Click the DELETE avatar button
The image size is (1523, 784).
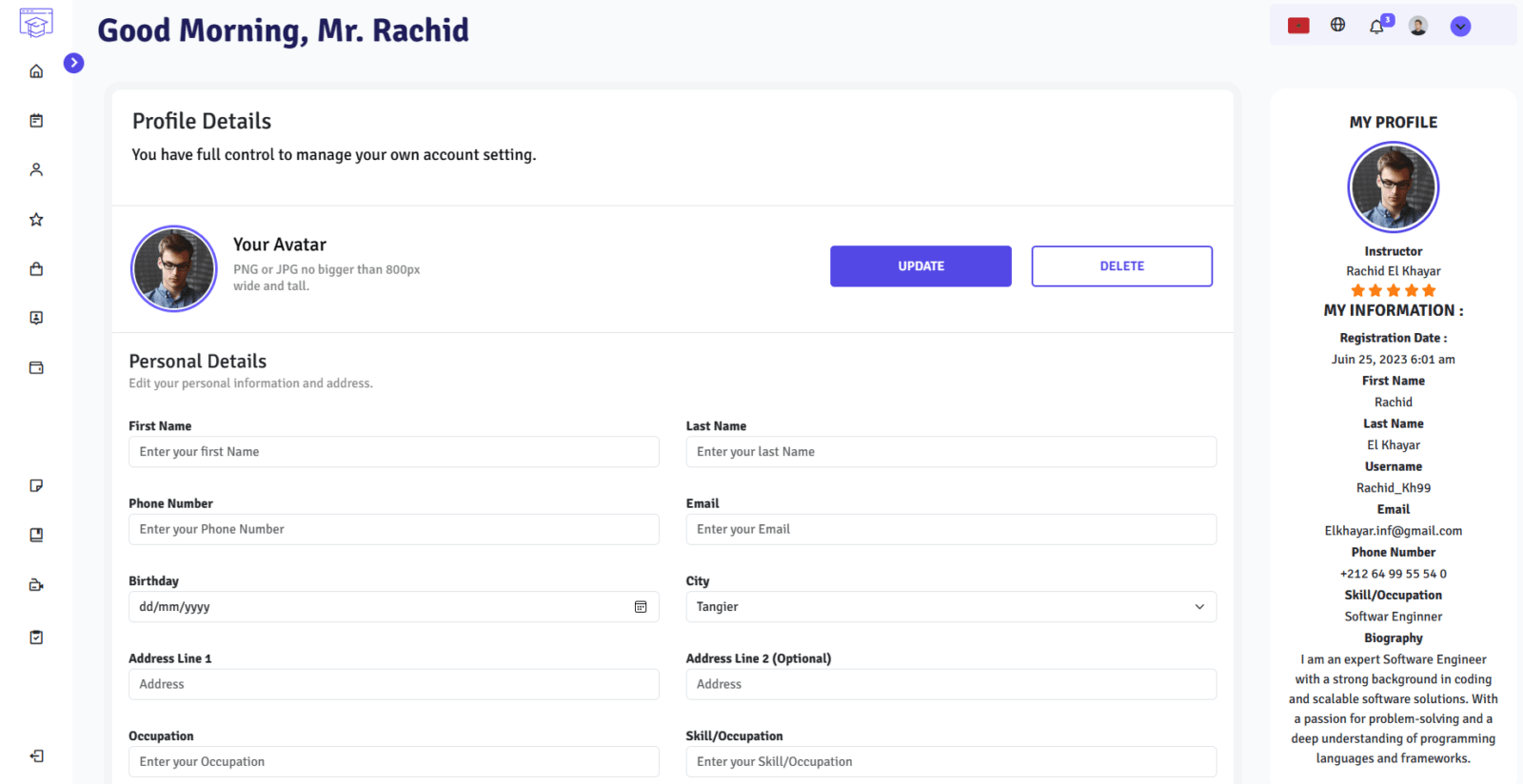1122,266
